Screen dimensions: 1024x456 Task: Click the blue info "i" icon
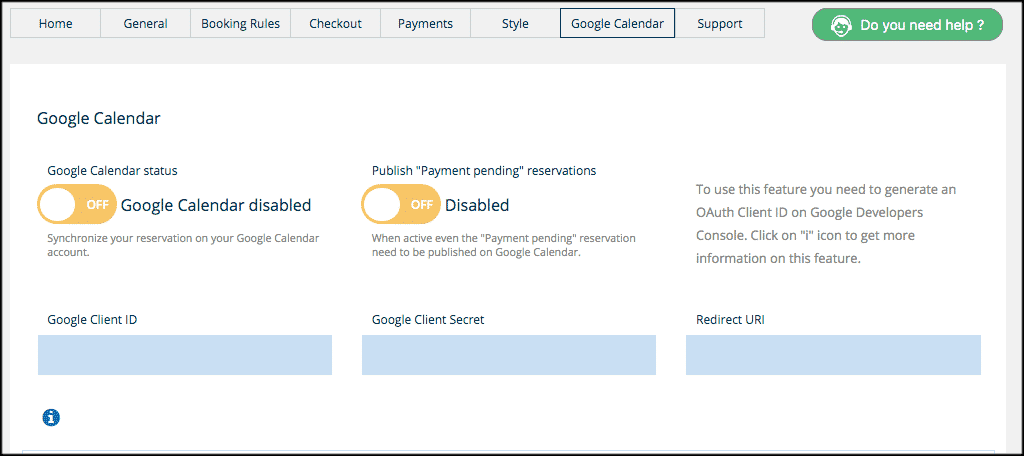point(51,417)
